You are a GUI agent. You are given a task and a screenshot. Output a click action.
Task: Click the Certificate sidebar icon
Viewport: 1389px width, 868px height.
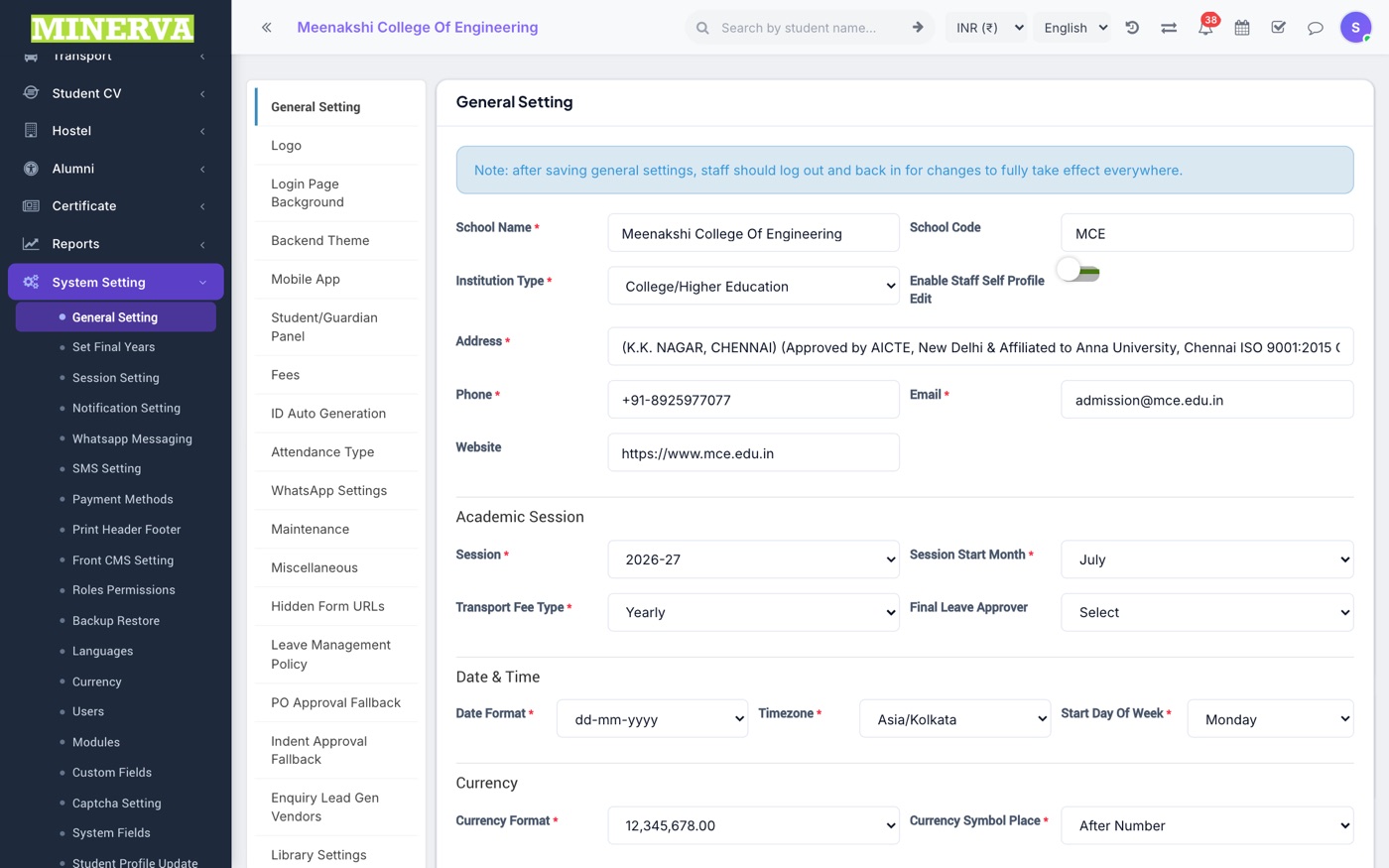[x=31, y=206]
